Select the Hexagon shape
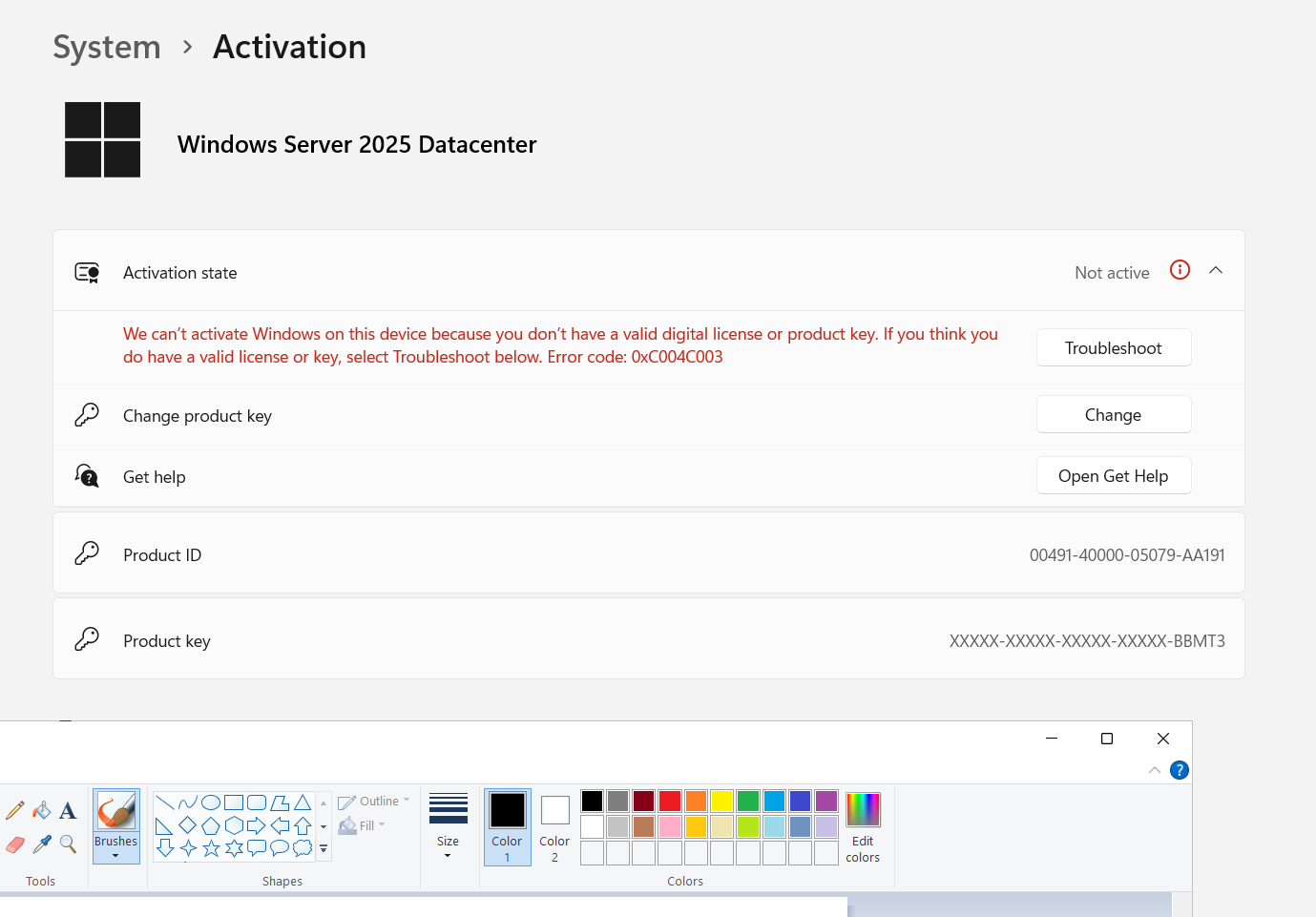Screen dimensions: 1316x917 234,825
